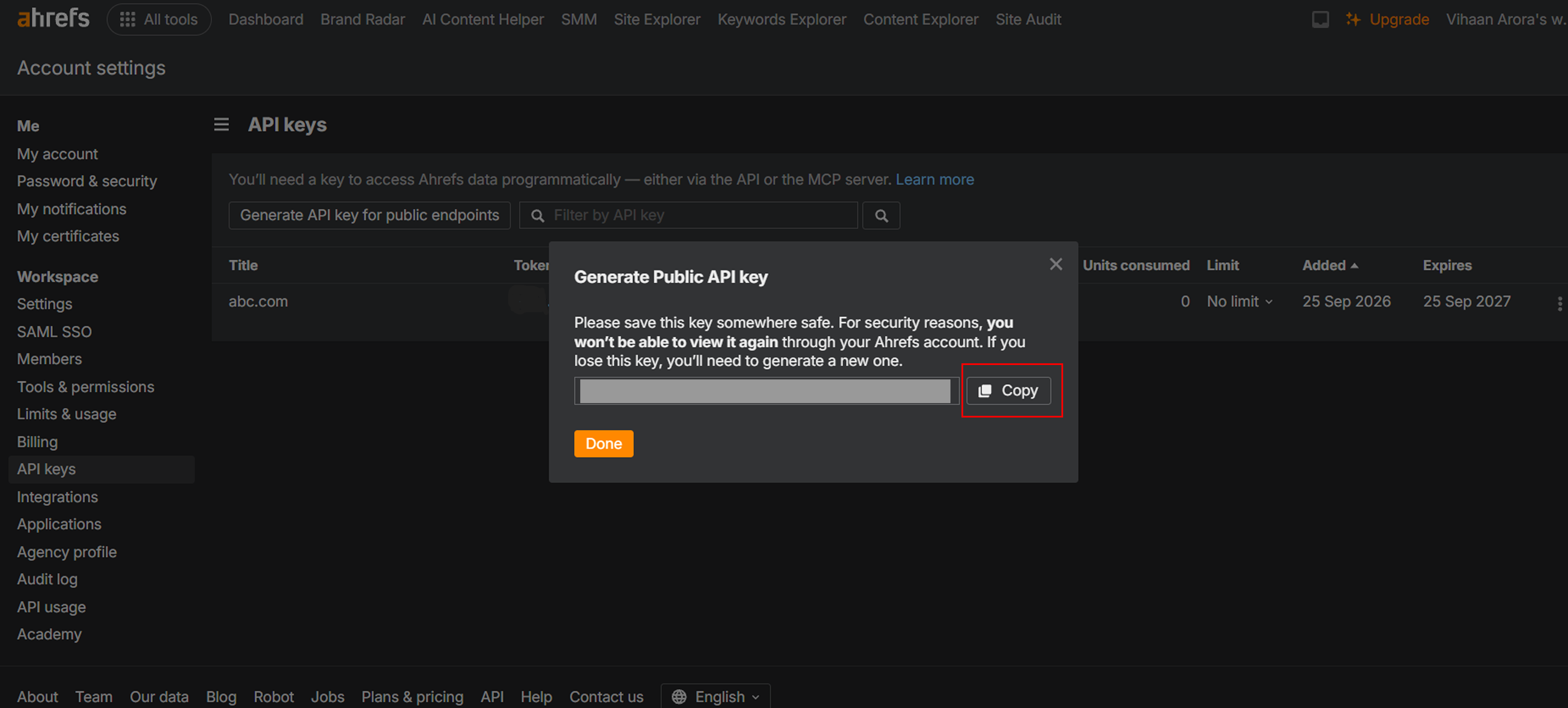This screenshot has height=708, width=1568.
Task: Open SMM in top navigation
Action: click(x=578, y=19)
